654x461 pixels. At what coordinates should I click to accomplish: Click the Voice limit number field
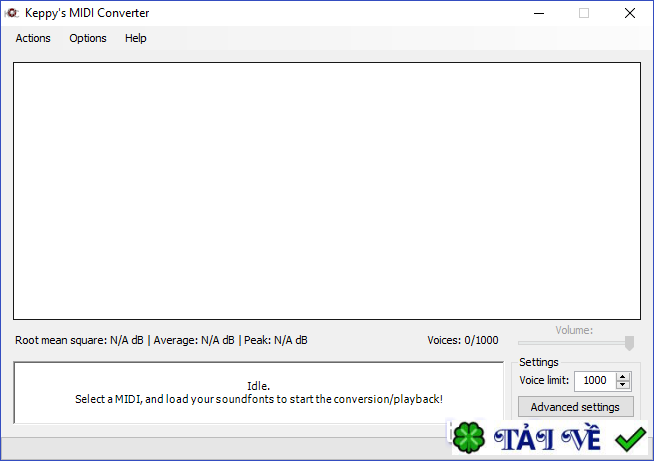(595, 380)
